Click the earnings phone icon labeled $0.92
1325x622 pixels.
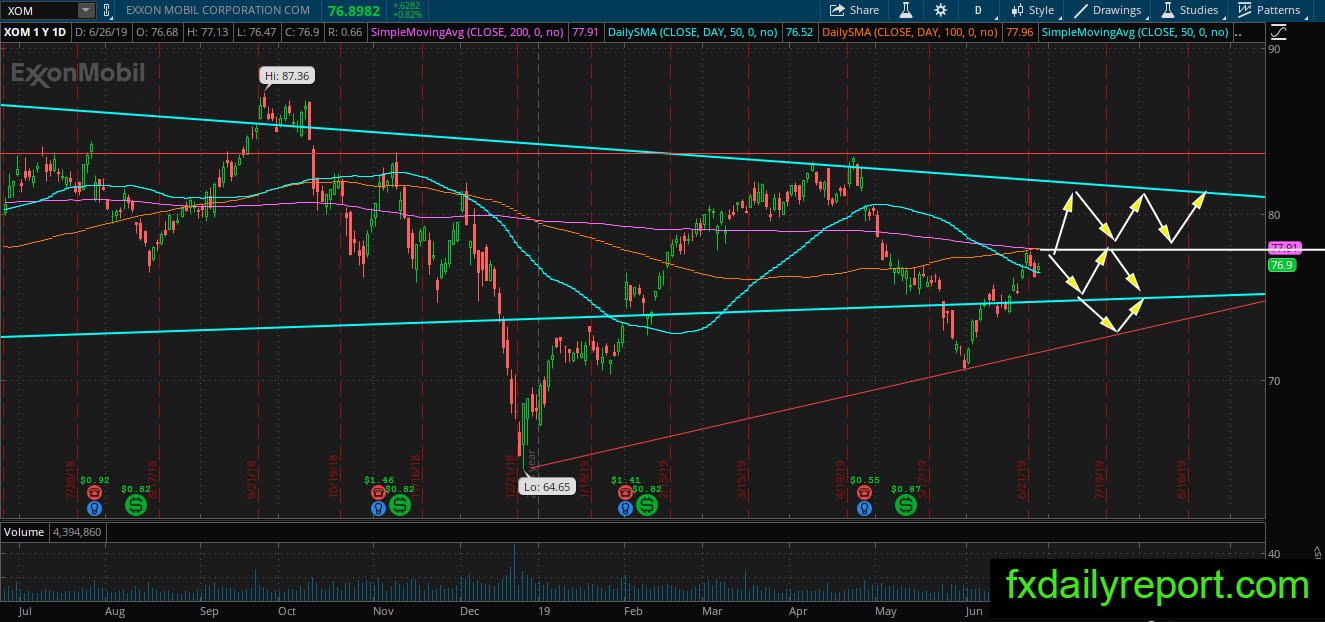(94, 492)
